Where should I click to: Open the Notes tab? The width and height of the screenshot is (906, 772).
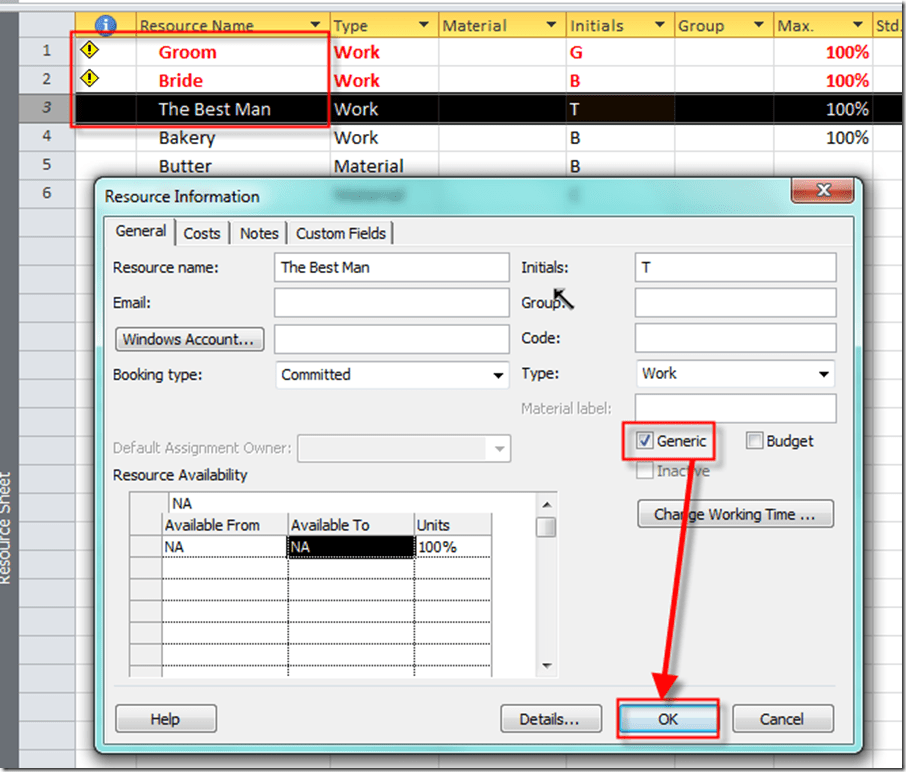coord(259,233)
